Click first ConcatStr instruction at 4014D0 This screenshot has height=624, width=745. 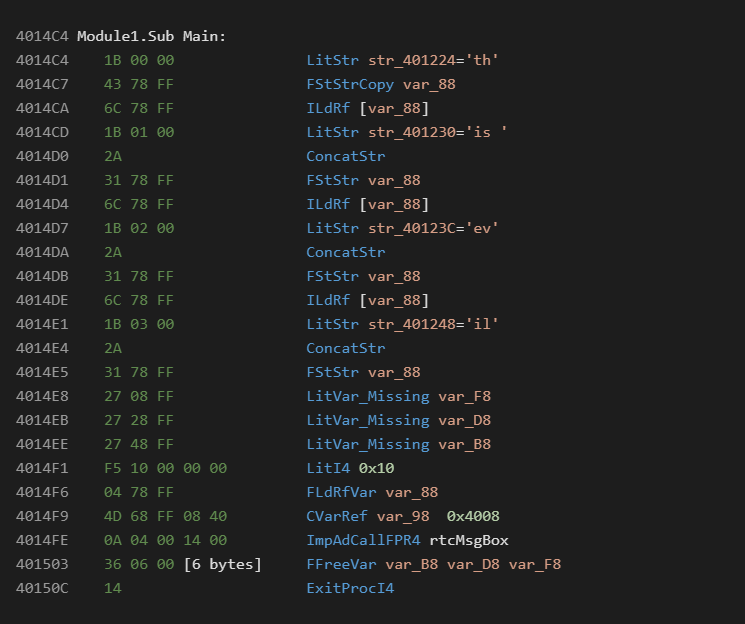pos(346,156)
